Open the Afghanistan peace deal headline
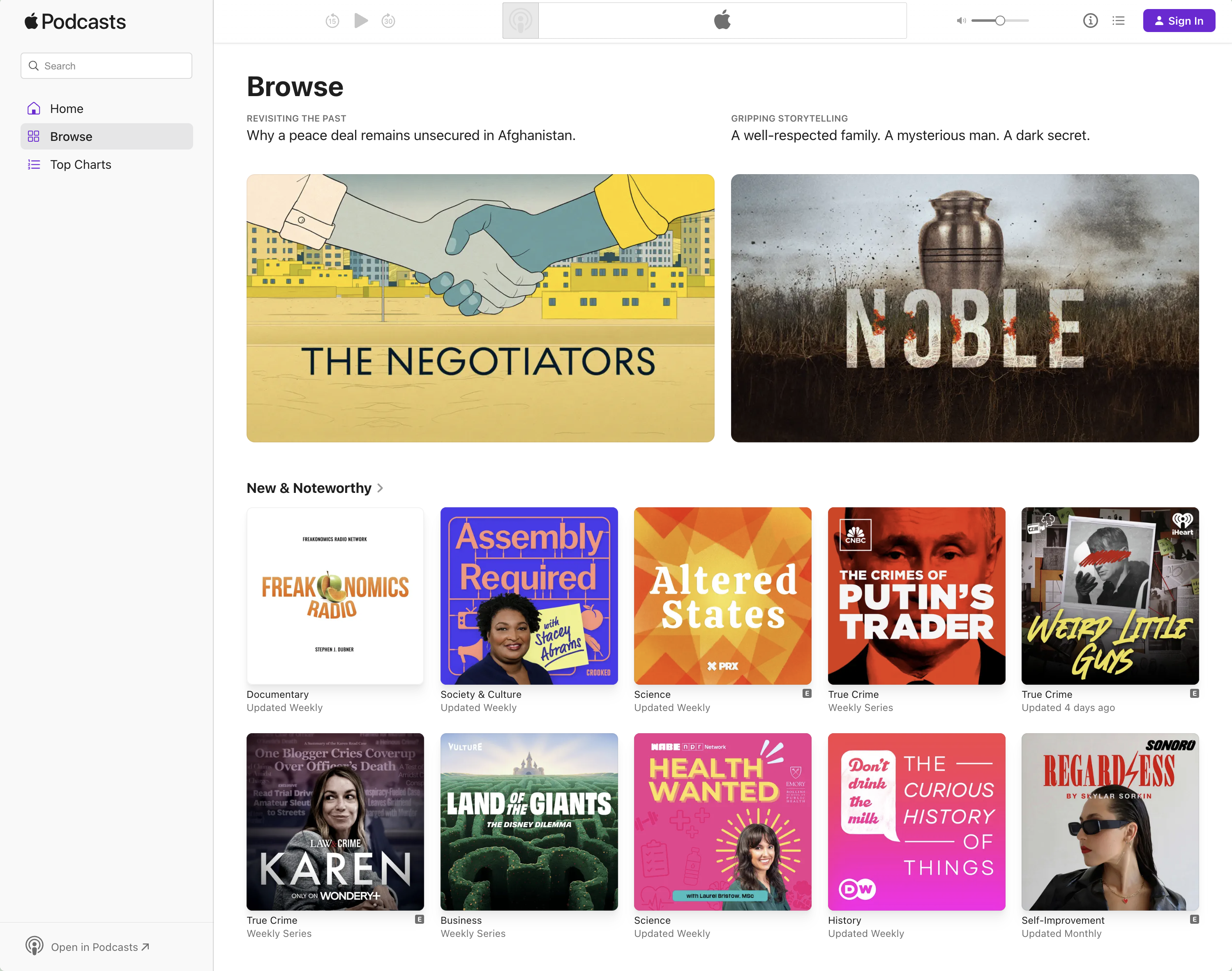The width and height of the screenshot is (1232, 971). [411, 135]
